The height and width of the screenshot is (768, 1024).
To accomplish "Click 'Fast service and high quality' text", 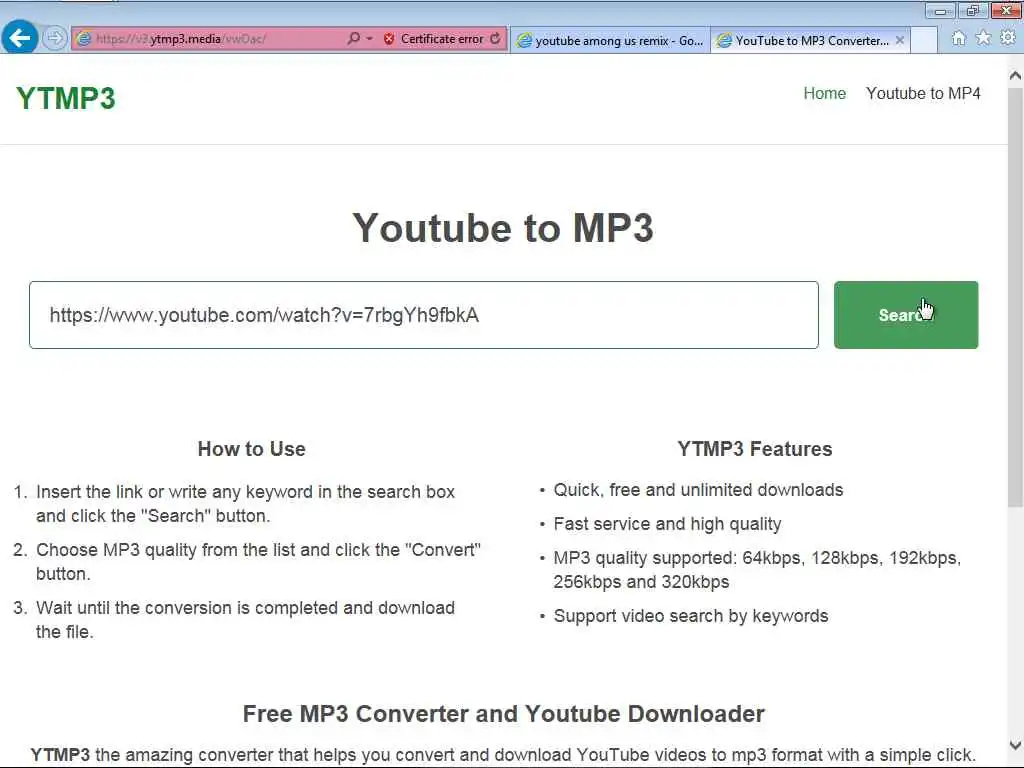I will pos(667,524).
